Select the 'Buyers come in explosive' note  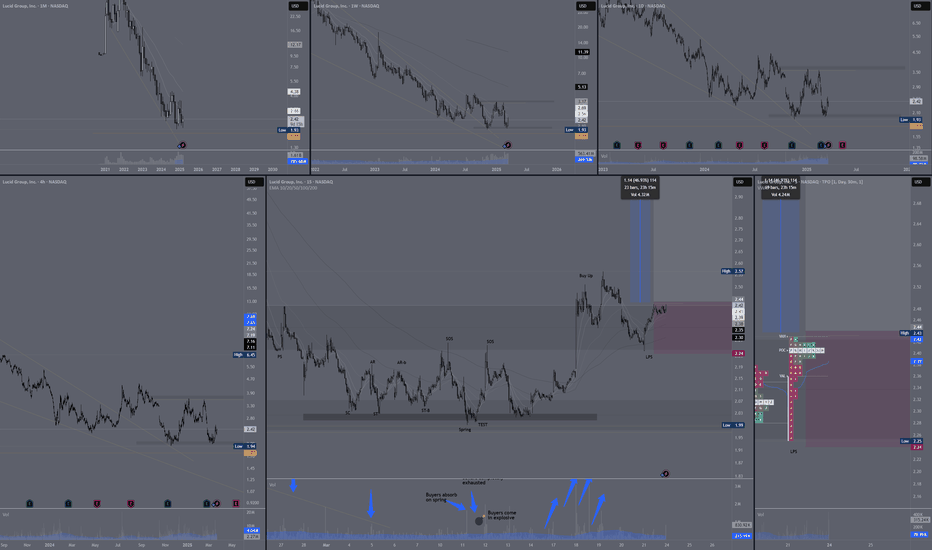point(502,515)
